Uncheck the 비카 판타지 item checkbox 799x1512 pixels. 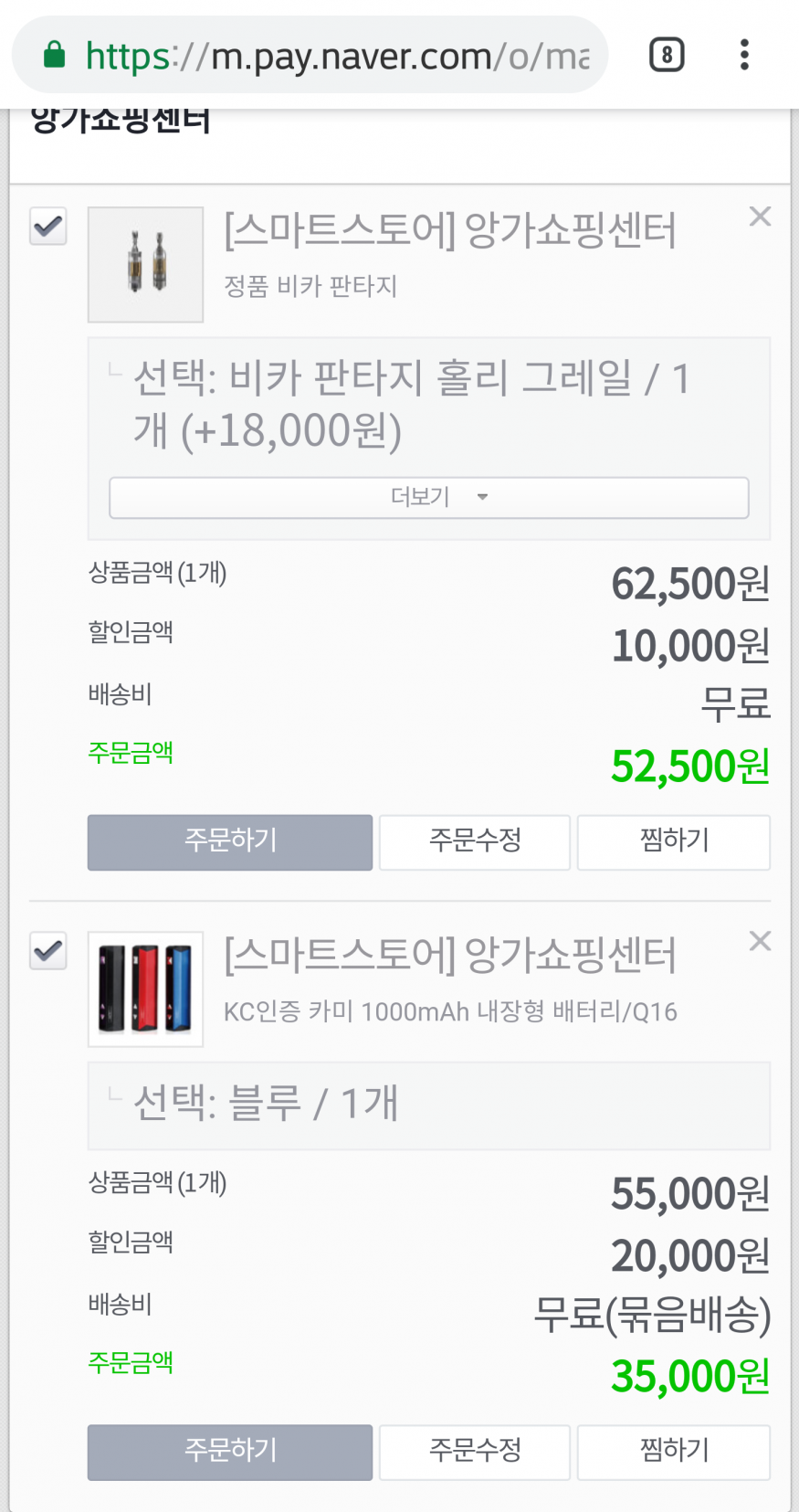point(48,226)
